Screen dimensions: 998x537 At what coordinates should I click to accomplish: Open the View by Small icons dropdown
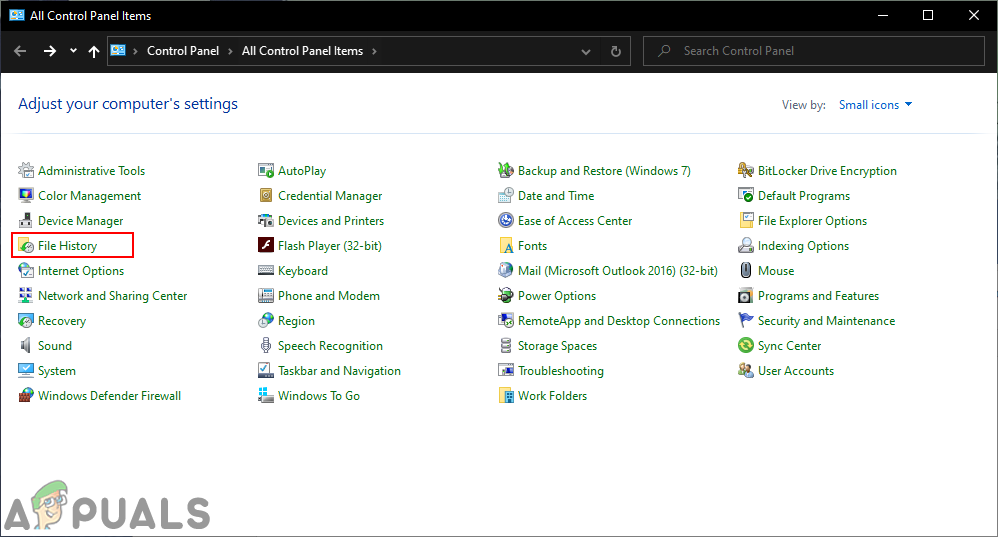click(x=876, y=105)
